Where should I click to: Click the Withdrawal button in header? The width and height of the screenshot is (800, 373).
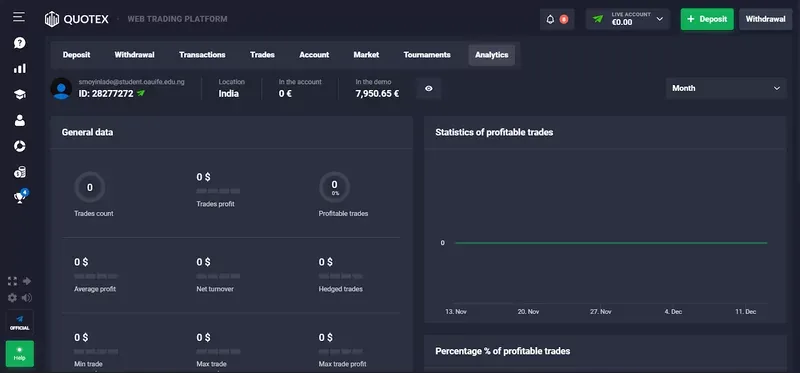pos(765,19)
